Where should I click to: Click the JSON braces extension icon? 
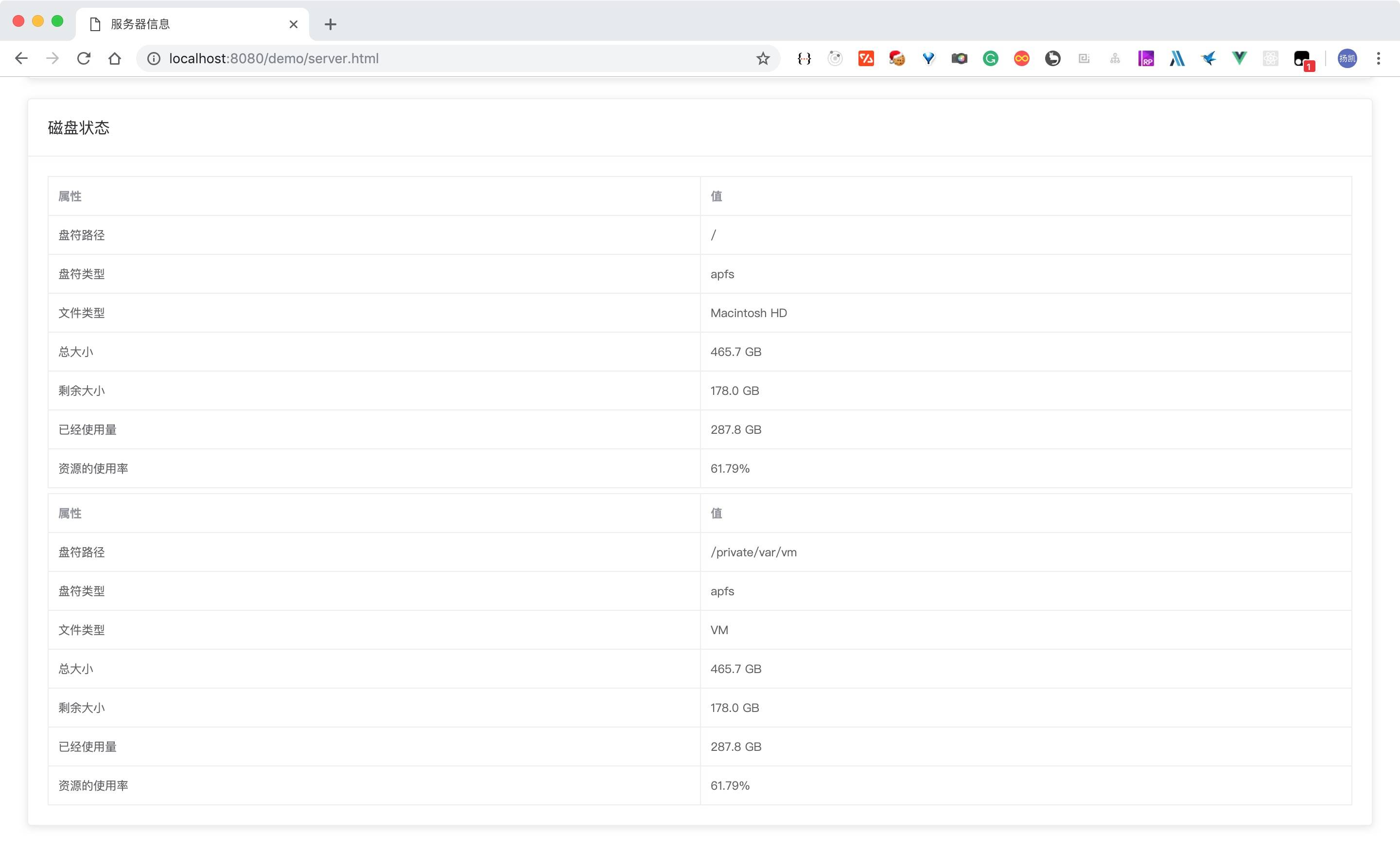[804, 58]
